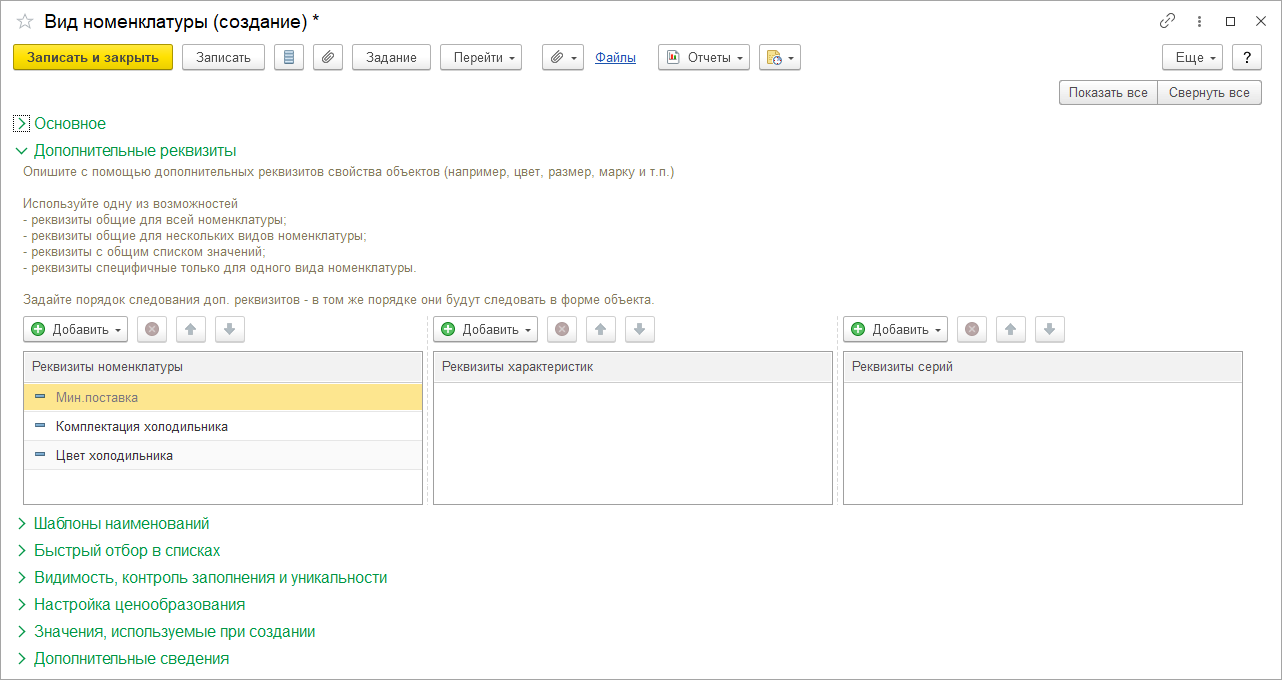The width and height of the screenshot is (1282, 680).
Task: Move Реквизиты номенклатуры item up
Action: [x=190, y=329]
